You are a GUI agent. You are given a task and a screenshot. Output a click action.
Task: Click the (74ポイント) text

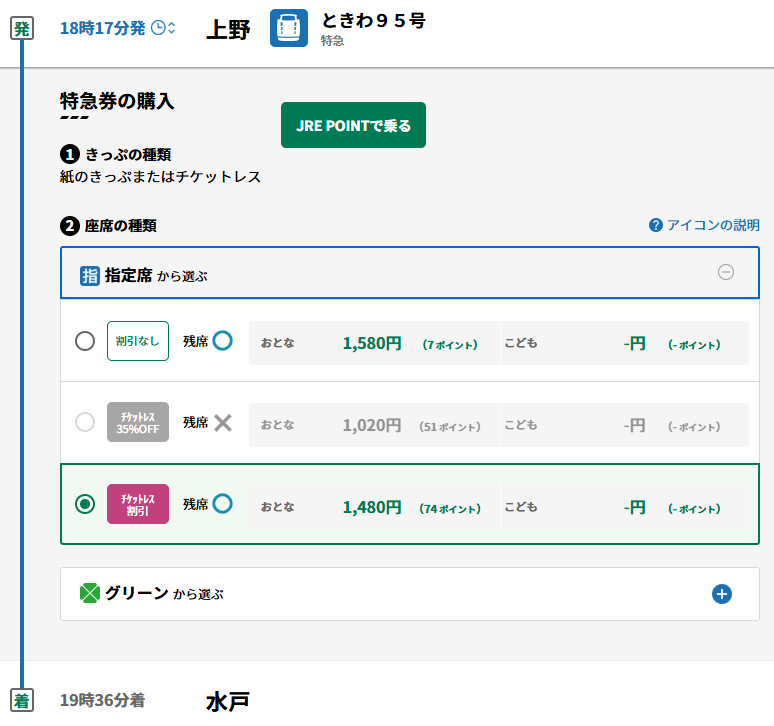pyautogui.click(x=450, y=508)
